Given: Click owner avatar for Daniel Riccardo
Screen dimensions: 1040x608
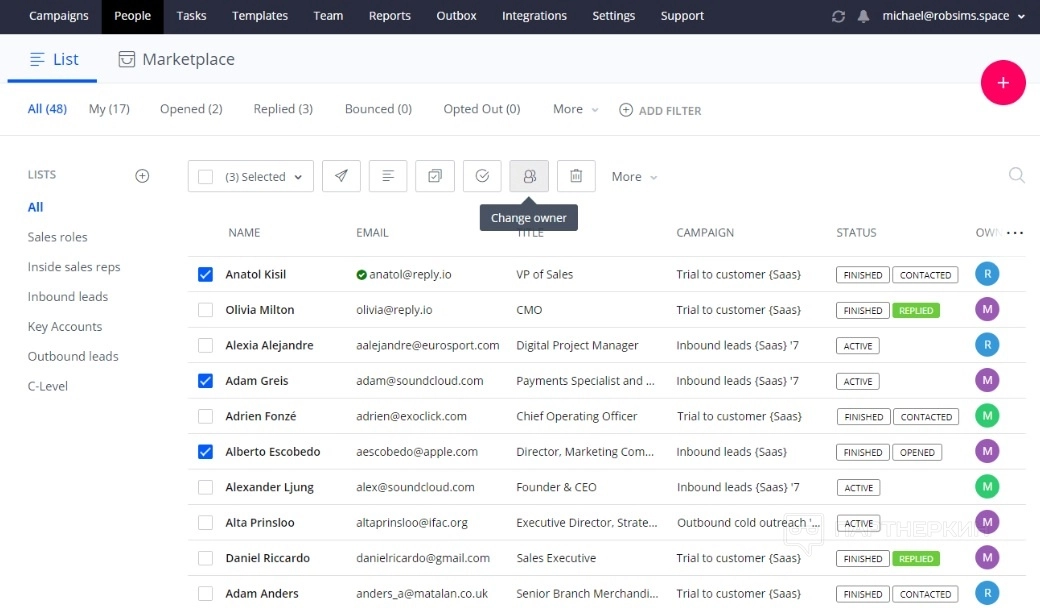Looking at the screenshot, I should pyautogui.click(x=987, y=558).
